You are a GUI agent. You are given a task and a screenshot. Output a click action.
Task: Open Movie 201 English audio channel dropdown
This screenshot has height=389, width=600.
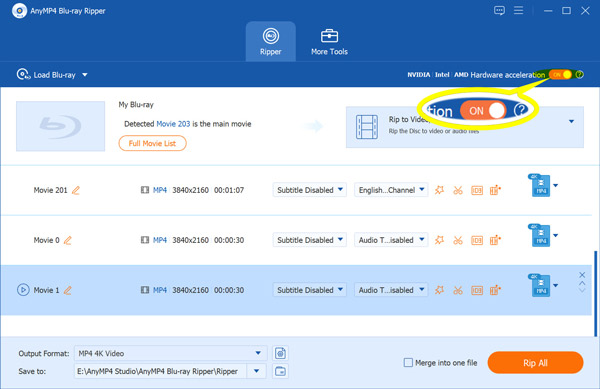tap(391, 190)
